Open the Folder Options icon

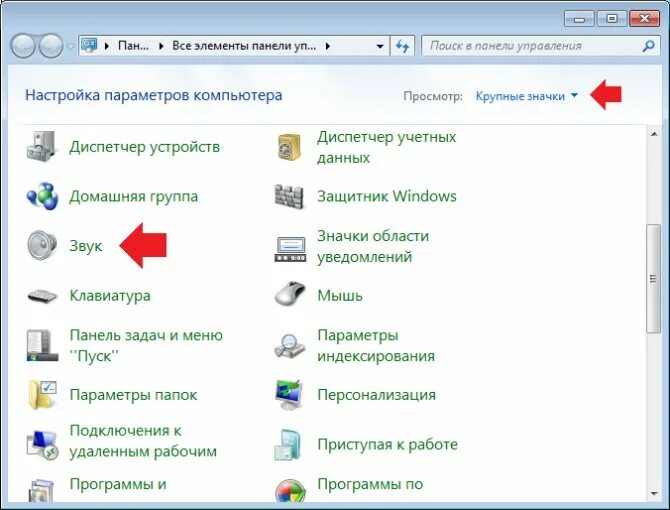coord(42,394)
